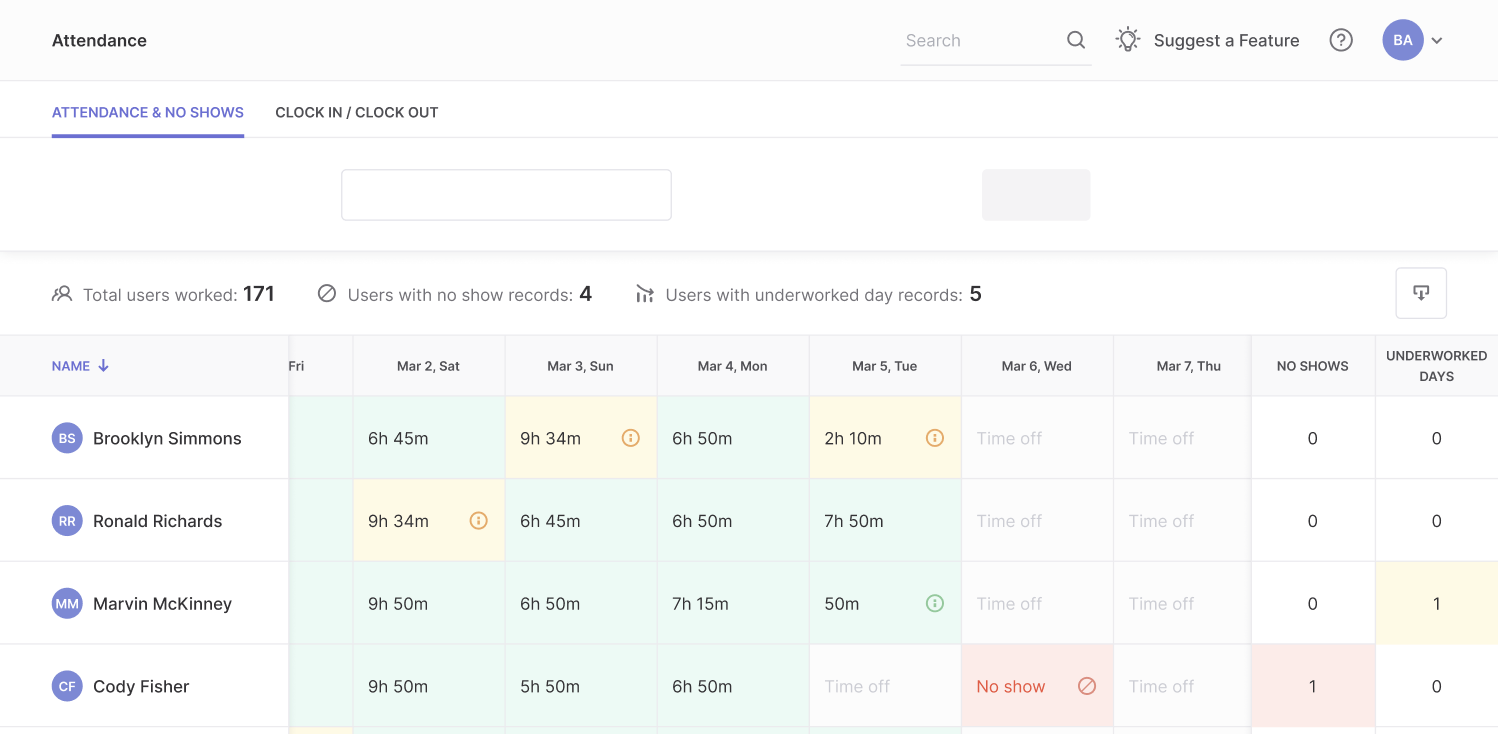Click the warning icon on Ronald's Saturday entry
Screen dimensions: 1498x734
click(x=479, y=520)
